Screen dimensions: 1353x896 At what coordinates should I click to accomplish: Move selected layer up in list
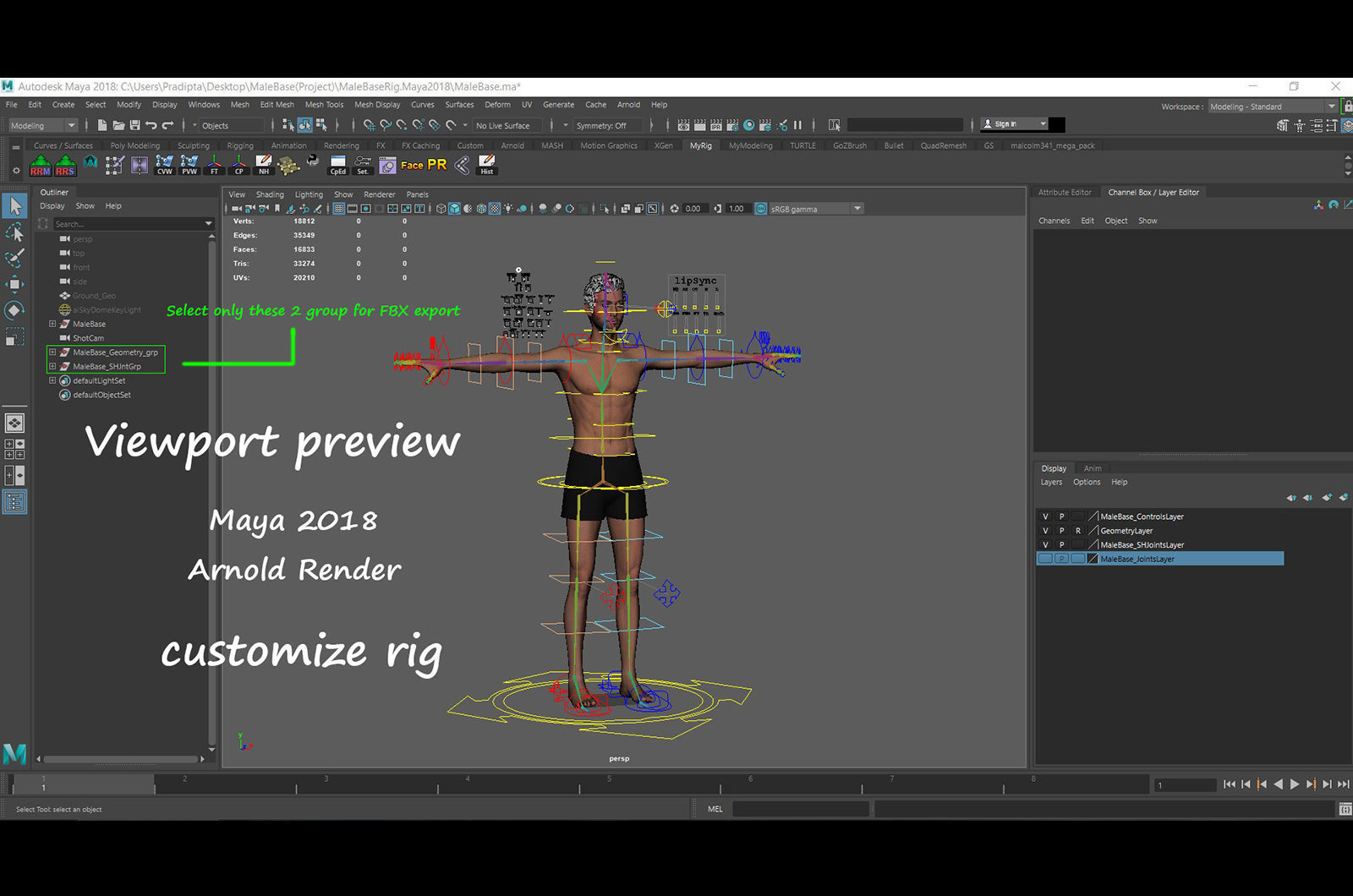(1291, 498)
